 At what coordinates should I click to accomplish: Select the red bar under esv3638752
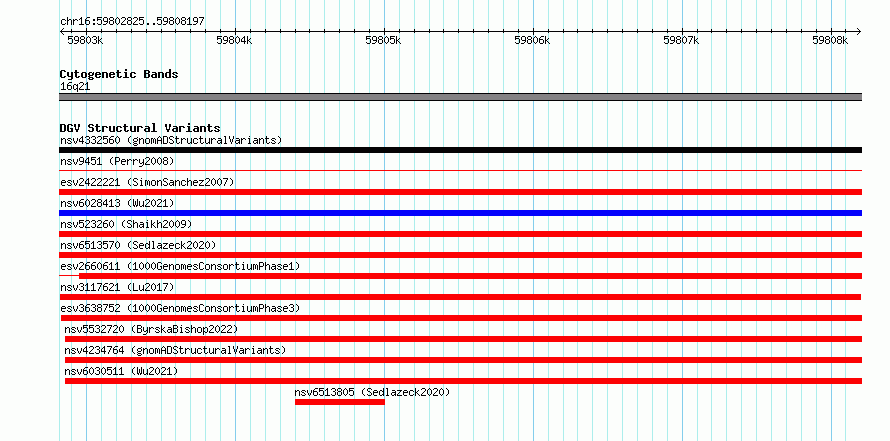460,318
